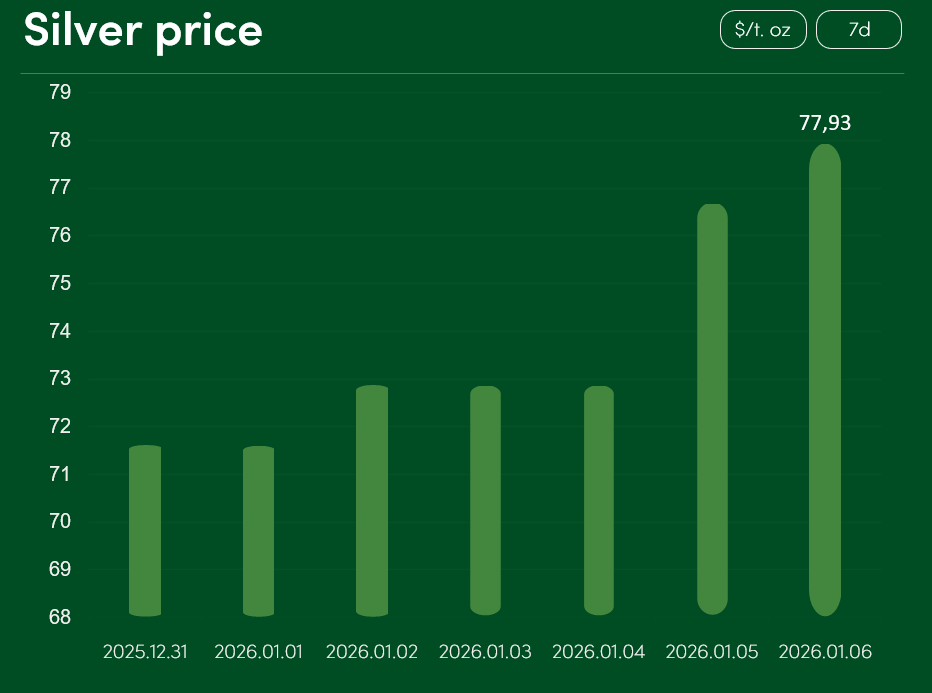Click the 68 y-axis label

[x=60, y=617]
